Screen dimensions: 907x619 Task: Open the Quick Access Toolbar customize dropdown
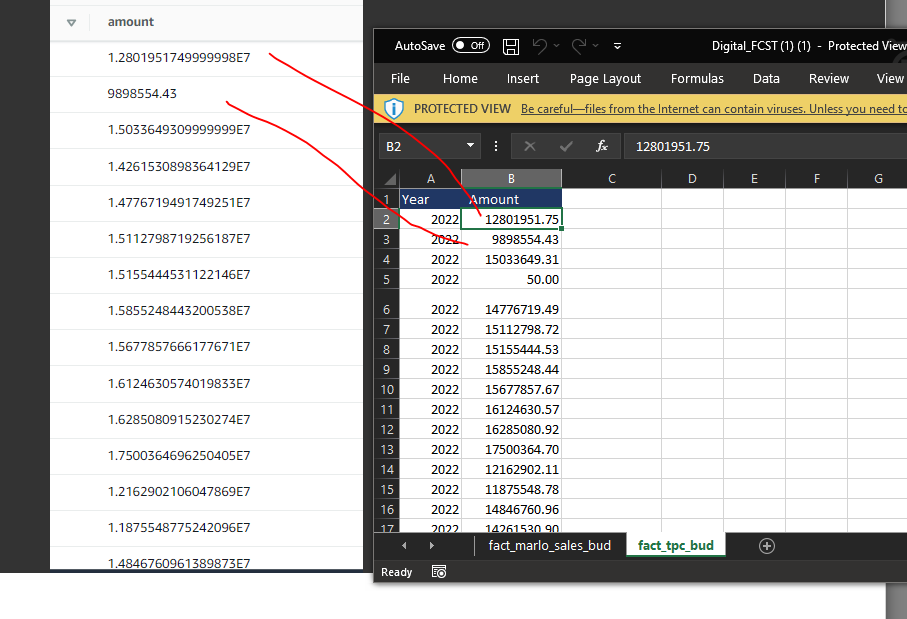point(618,45)
